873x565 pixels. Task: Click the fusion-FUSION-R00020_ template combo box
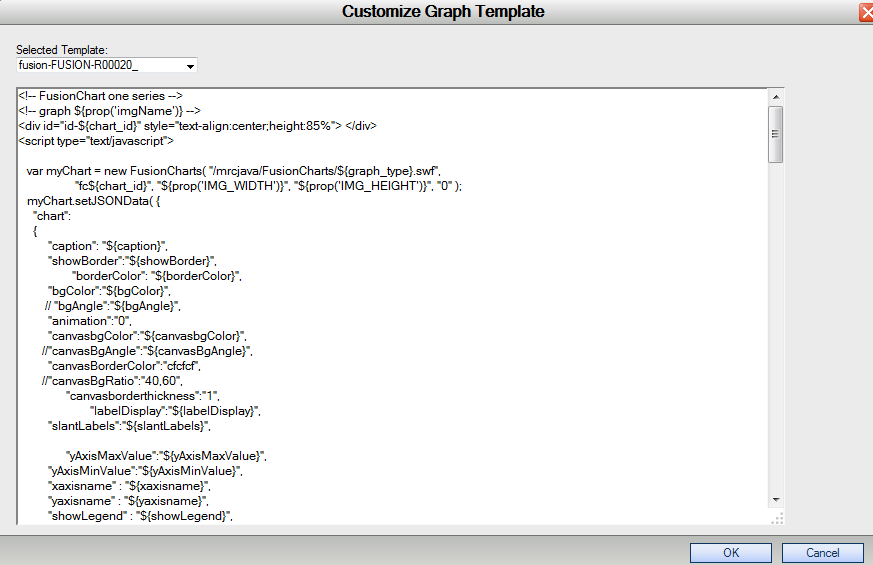tap(106, 65)
